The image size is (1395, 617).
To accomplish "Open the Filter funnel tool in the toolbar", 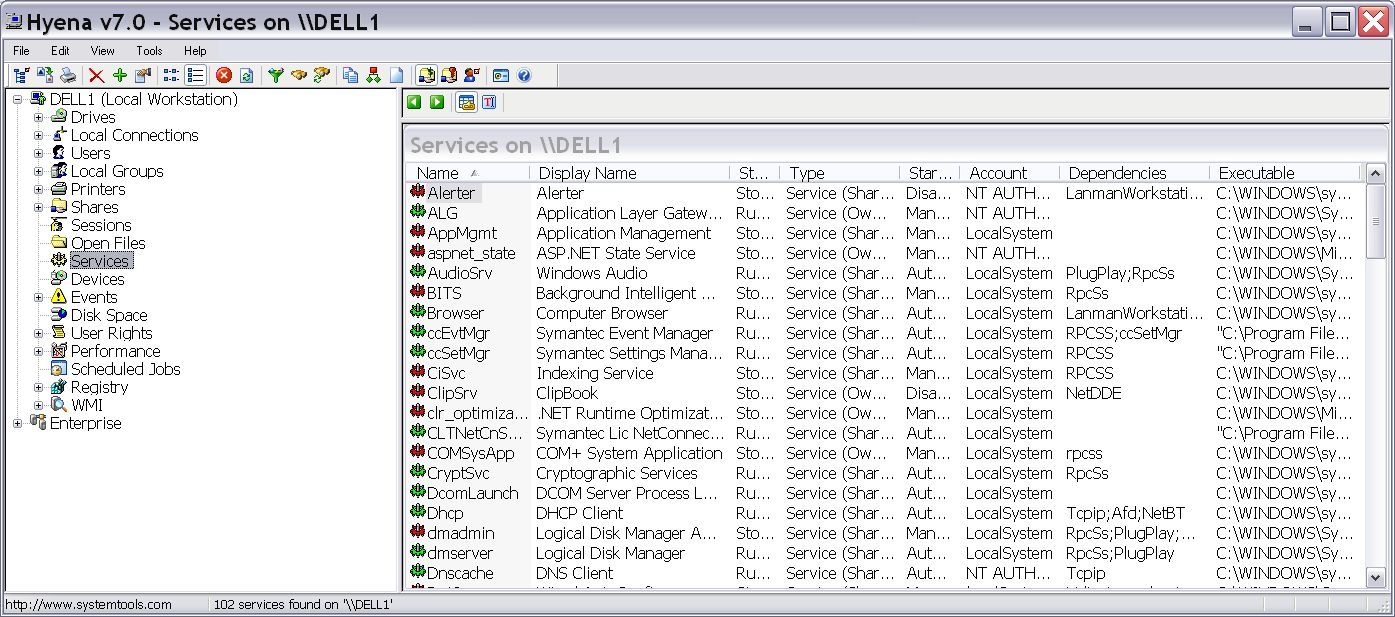I will coord(276,75).
